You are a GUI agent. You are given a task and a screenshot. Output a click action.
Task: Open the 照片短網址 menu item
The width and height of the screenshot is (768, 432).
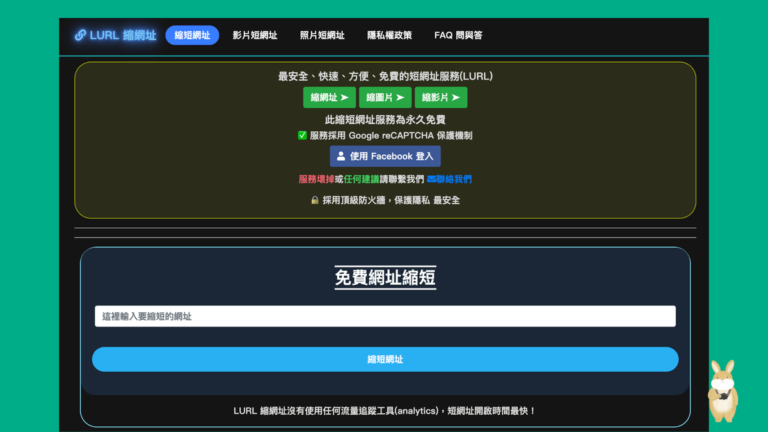coord(322,35)
